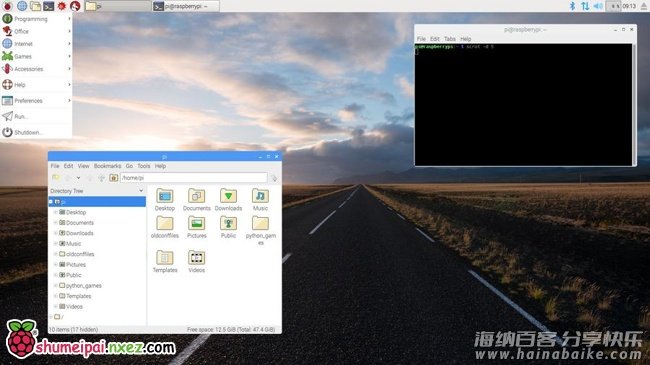Select the python_games item in directory tree
This screenshot has width=650, height=365.
[84, 285]
